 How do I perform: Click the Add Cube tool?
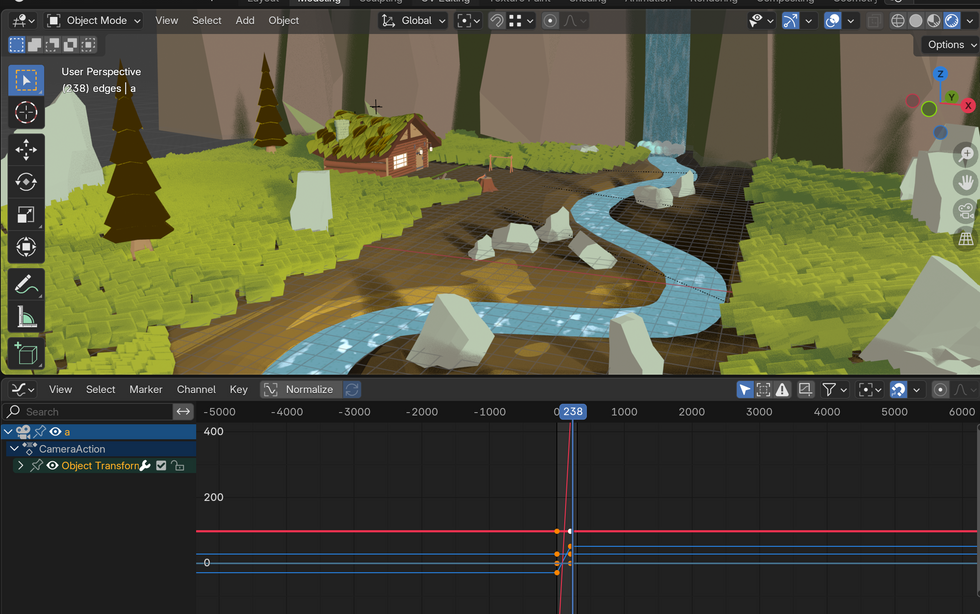point(26,354)
